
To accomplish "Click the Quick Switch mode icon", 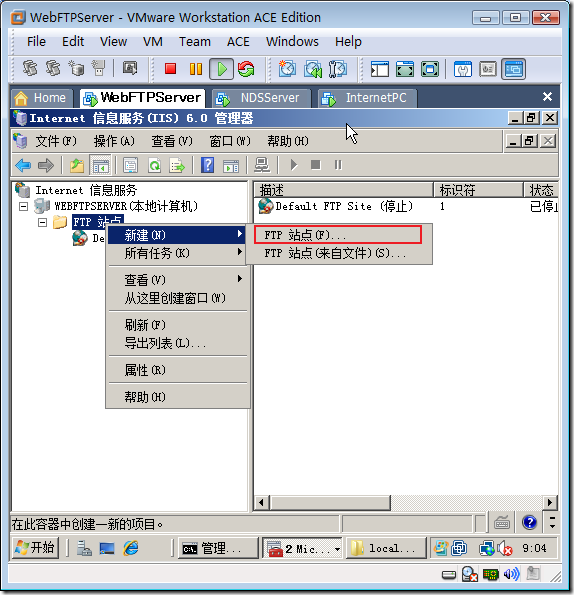I will [405, 69].
